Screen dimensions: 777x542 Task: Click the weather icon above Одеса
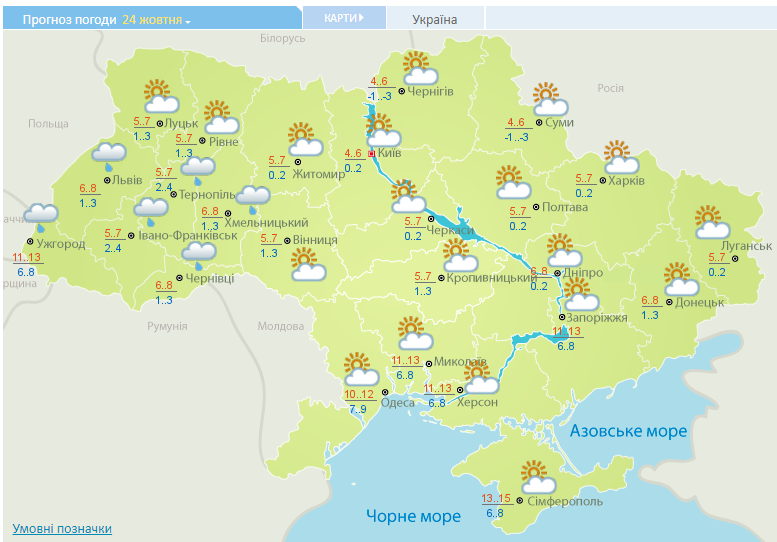click(359, 372)
